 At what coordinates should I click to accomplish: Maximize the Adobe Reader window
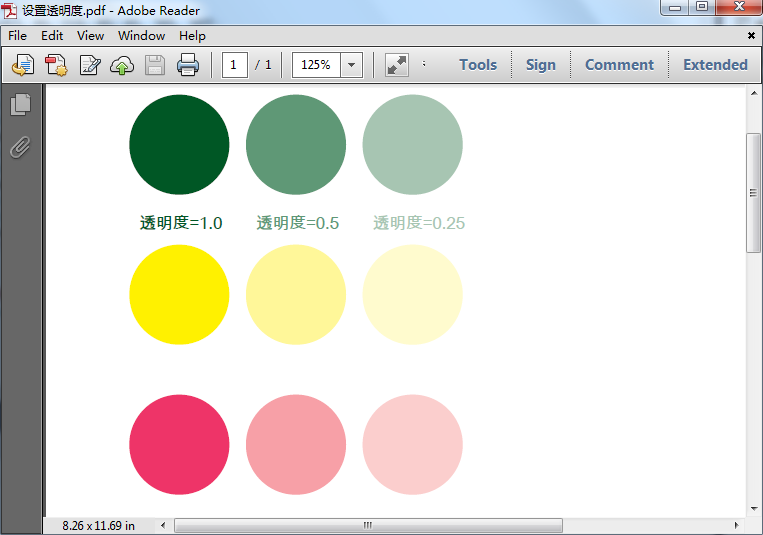point(702,7)
